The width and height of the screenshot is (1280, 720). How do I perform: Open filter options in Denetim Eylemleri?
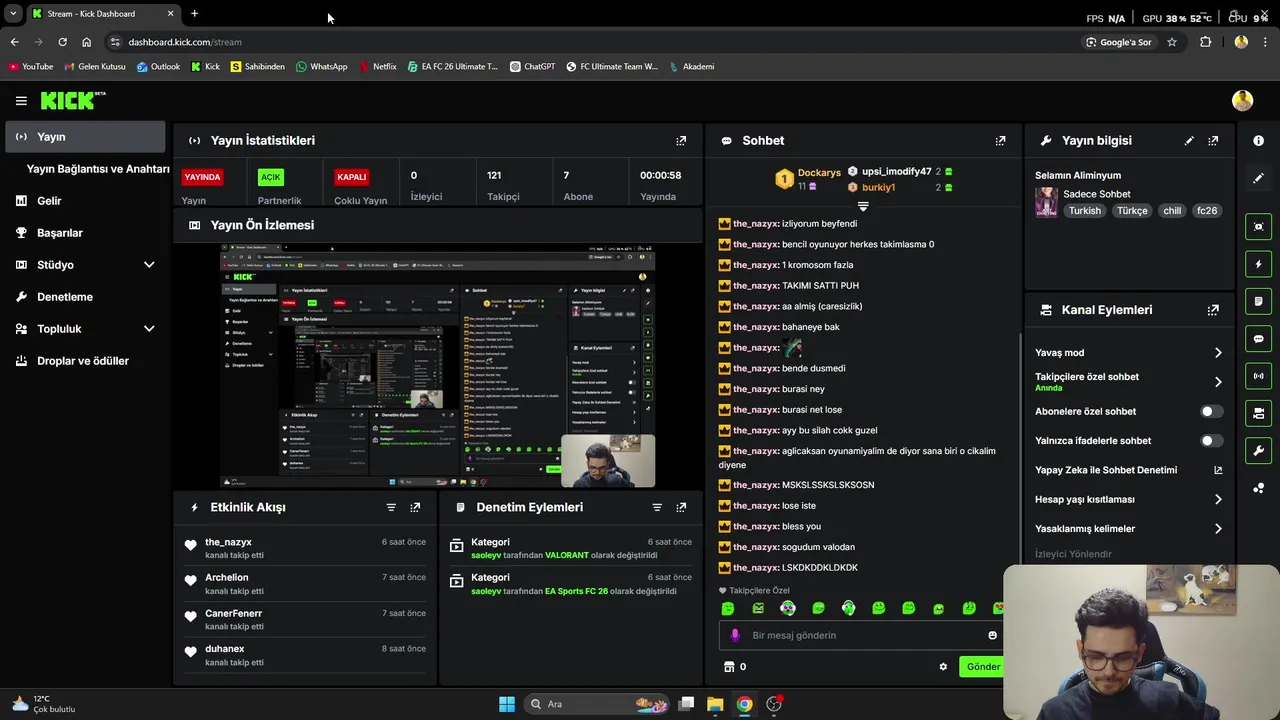[657, 507]
